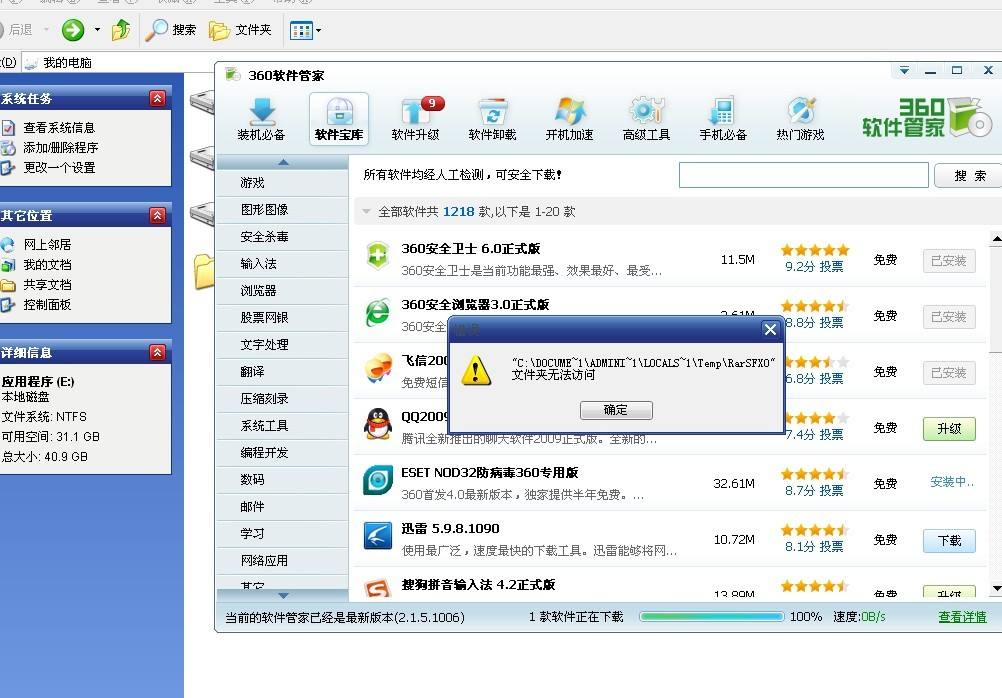Click 迅雷 5.9.8.1090 title text
1002x698 pixels.
pos(450,529)
